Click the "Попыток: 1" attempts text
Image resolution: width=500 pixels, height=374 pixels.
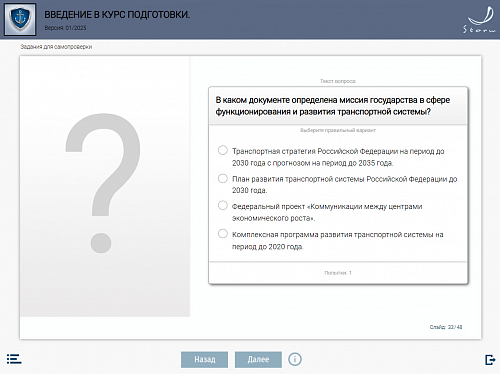[x=338, y=273]
